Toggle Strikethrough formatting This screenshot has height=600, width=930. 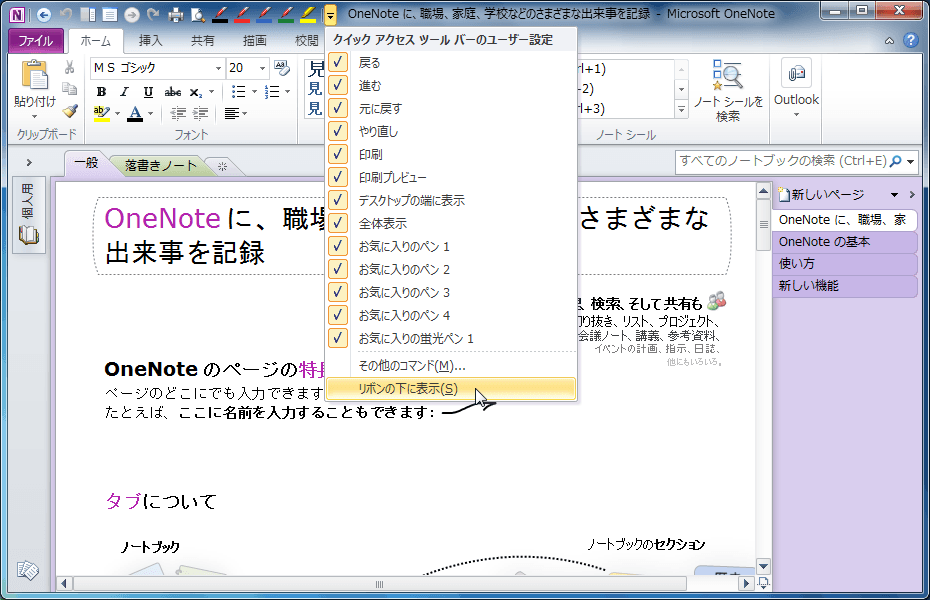click(173, 91)
